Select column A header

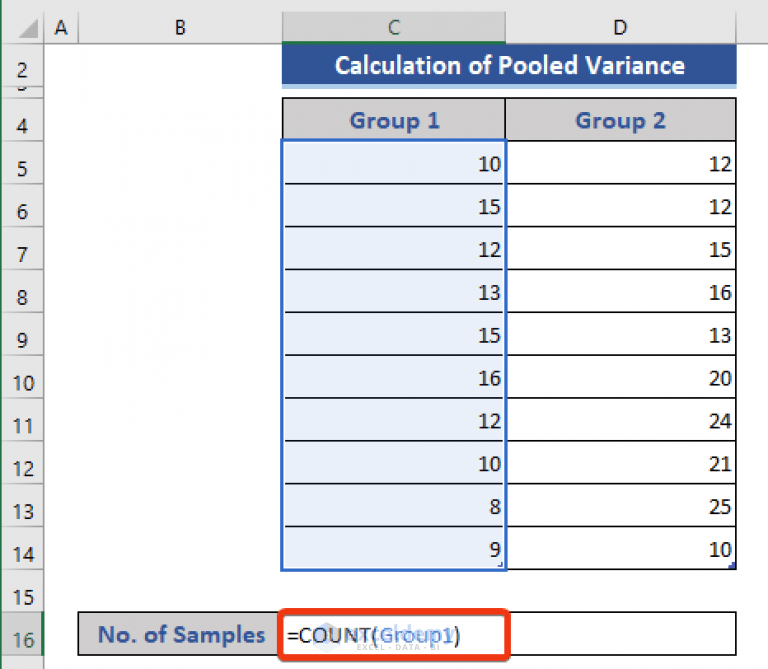coord(61,27)
